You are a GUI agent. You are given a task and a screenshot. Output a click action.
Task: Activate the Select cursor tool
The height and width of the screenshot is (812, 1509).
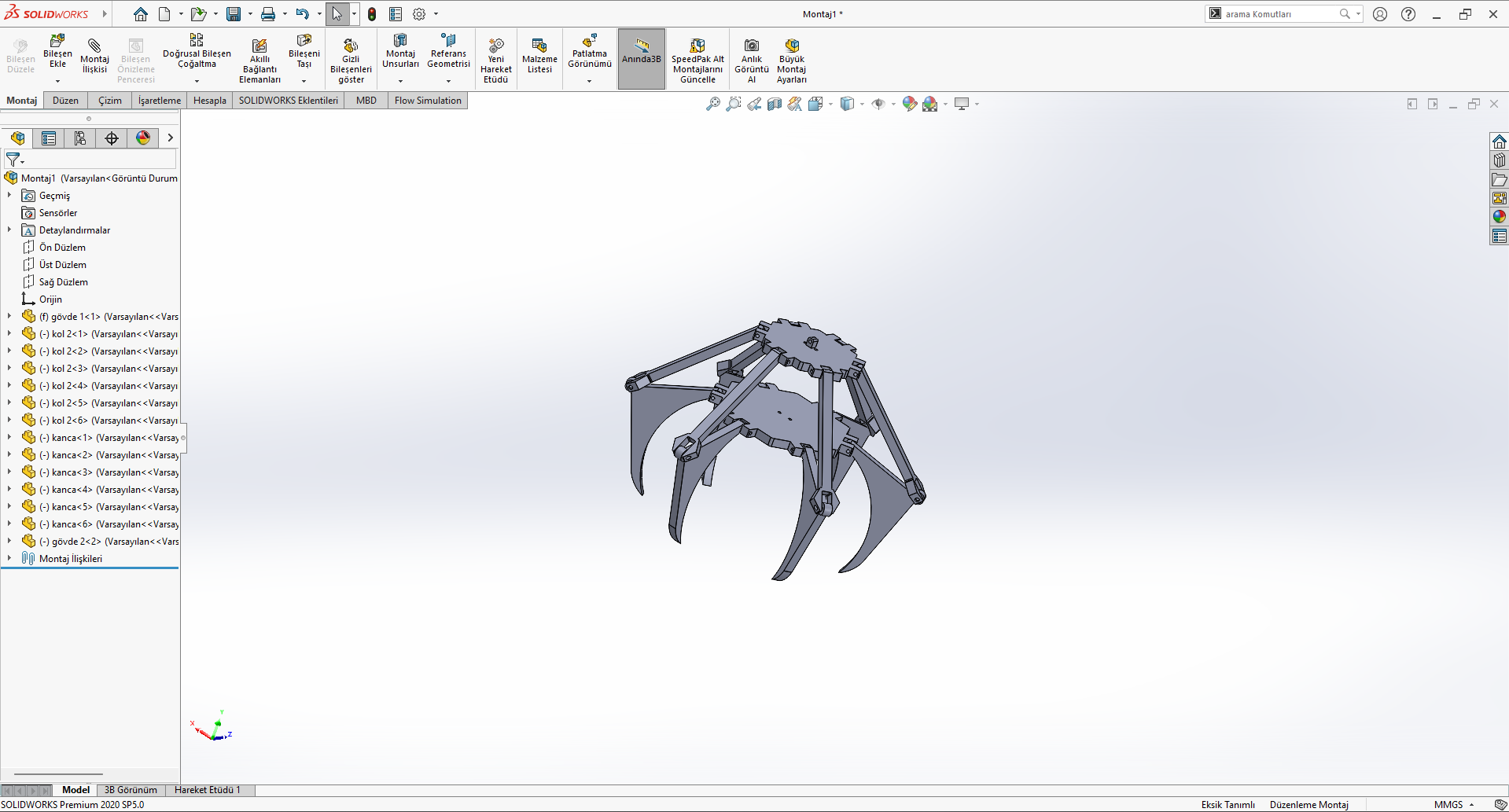coord(337,14)
